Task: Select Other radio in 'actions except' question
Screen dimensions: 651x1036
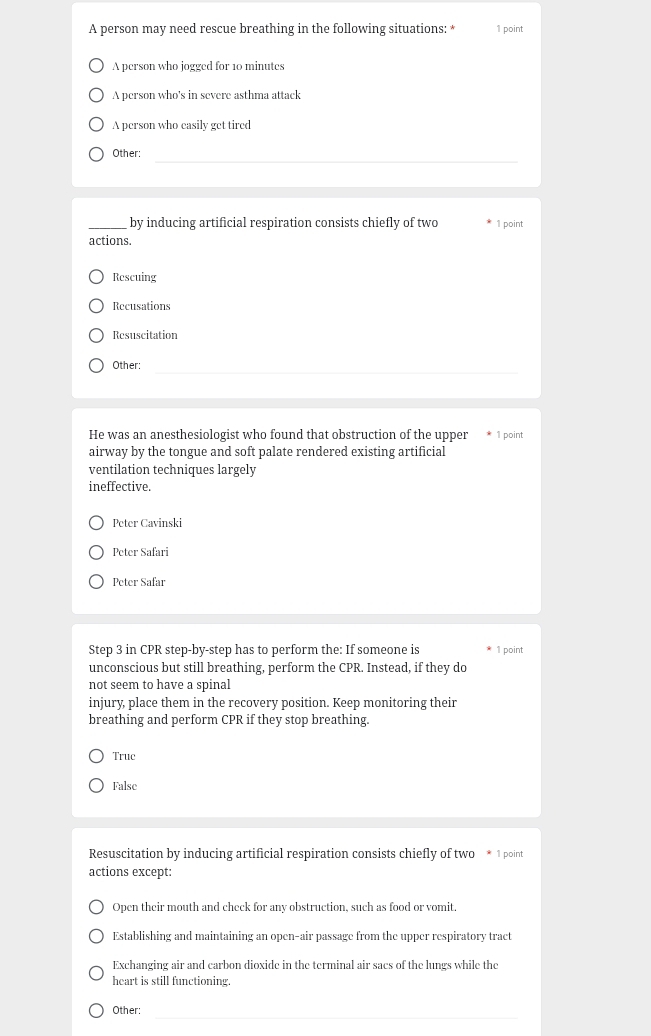Action: point(96,1010)
